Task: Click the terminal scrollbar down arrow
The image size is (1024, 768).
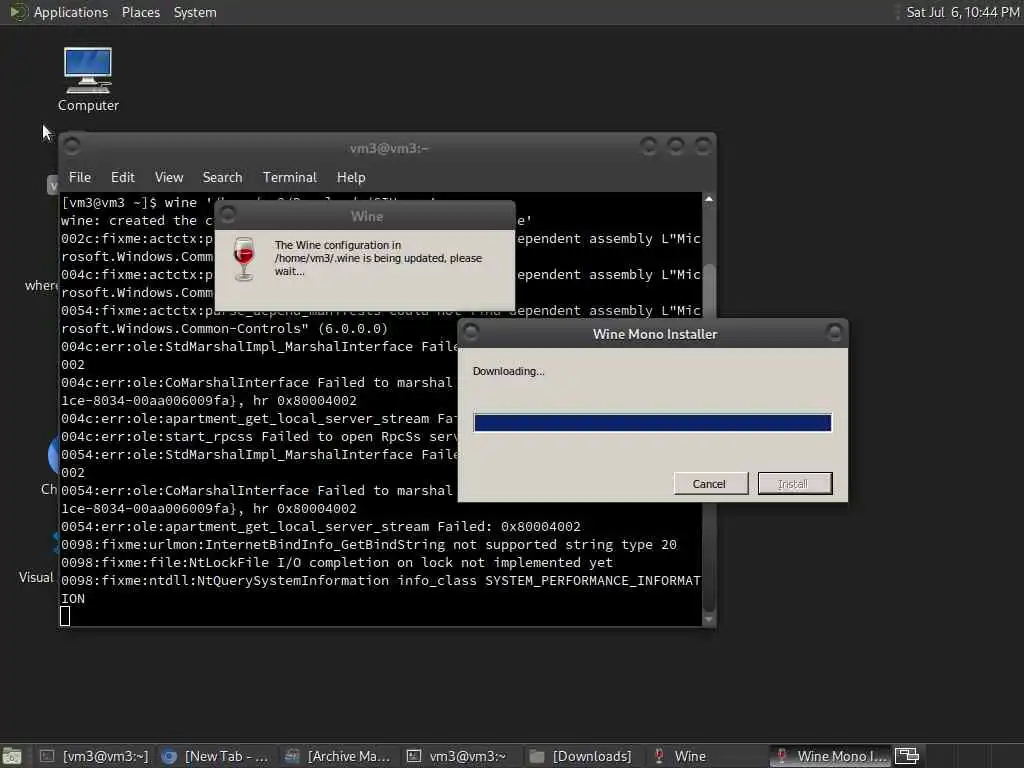Action: click(709, 620)
